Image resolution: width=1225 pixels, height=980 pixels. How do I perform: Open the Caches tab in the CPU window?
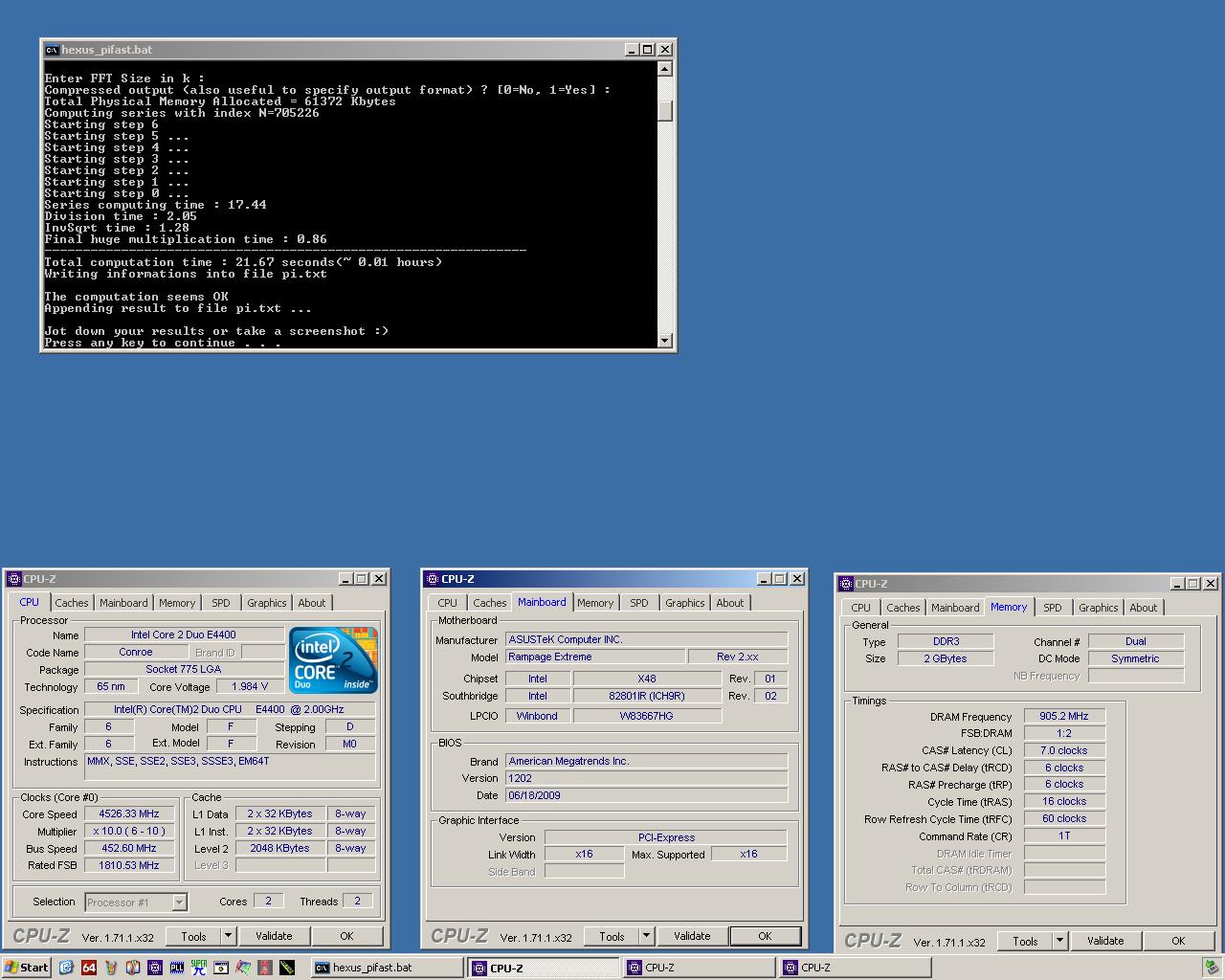click(x=72, y=603)
